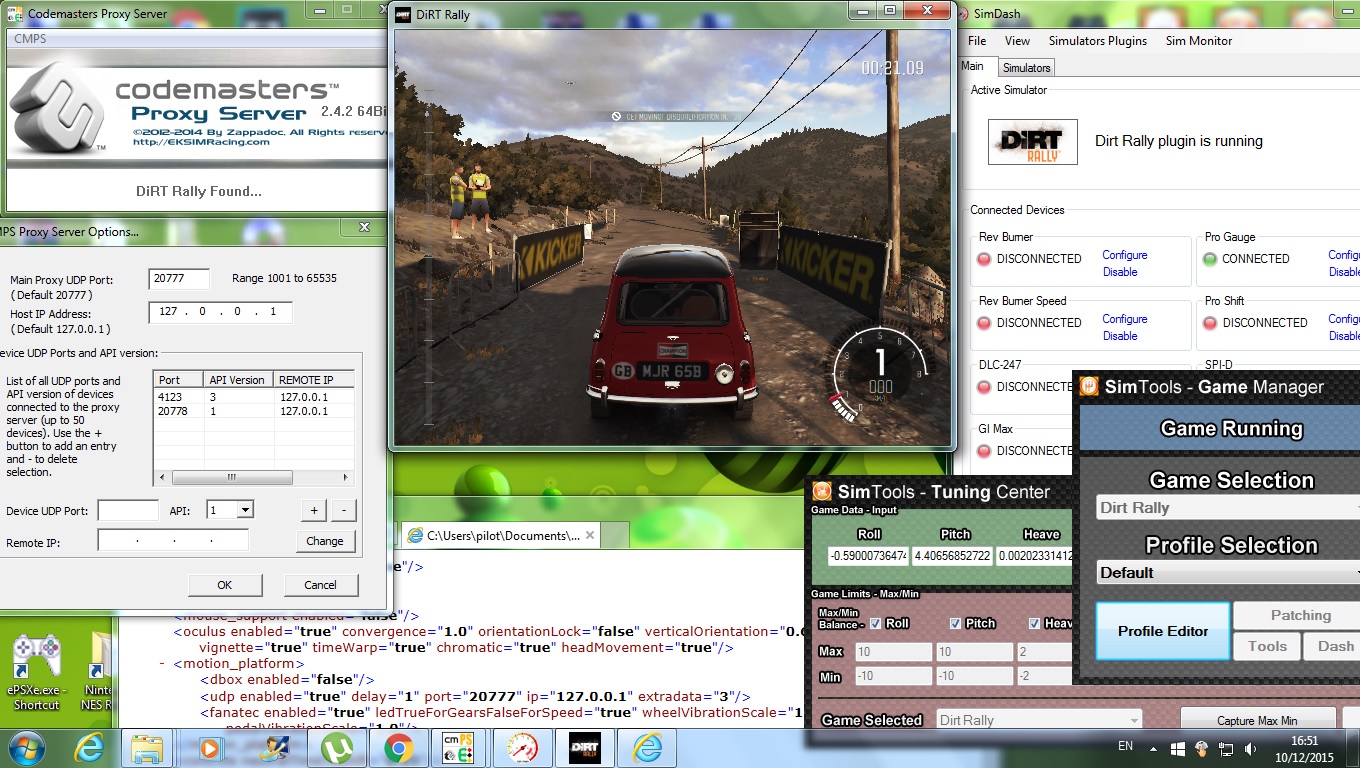Click the Dash button in Game Manager
1360x768 pixels.
(x=1334, y=646)
